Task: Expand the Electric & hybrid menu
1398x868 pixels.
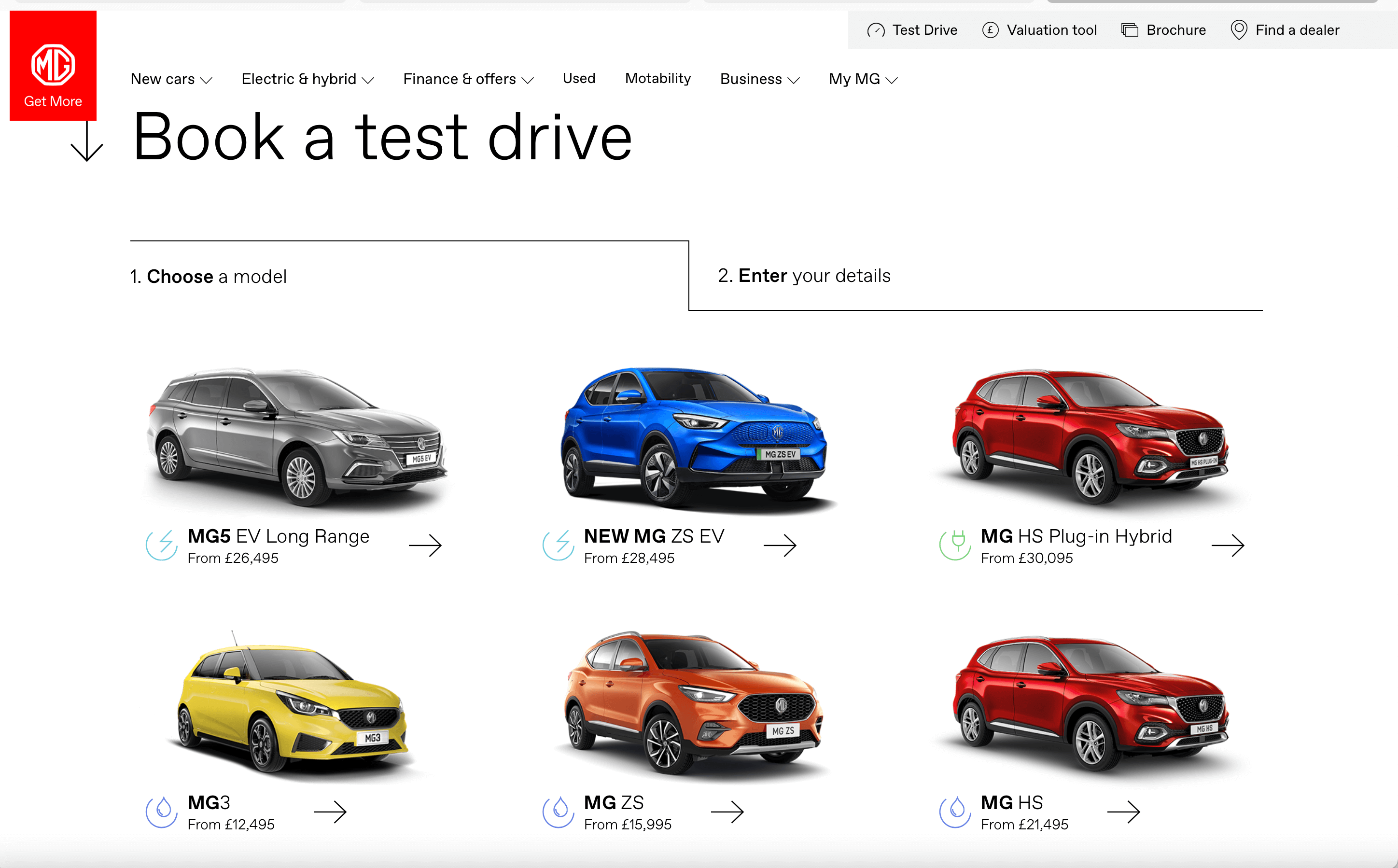Action: pos(308,79)
